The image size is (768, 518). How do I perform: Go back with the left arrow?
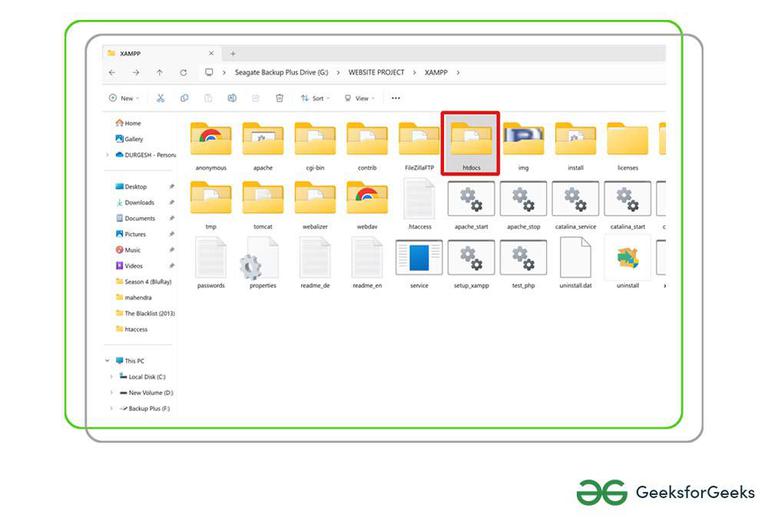coord(112,72)
